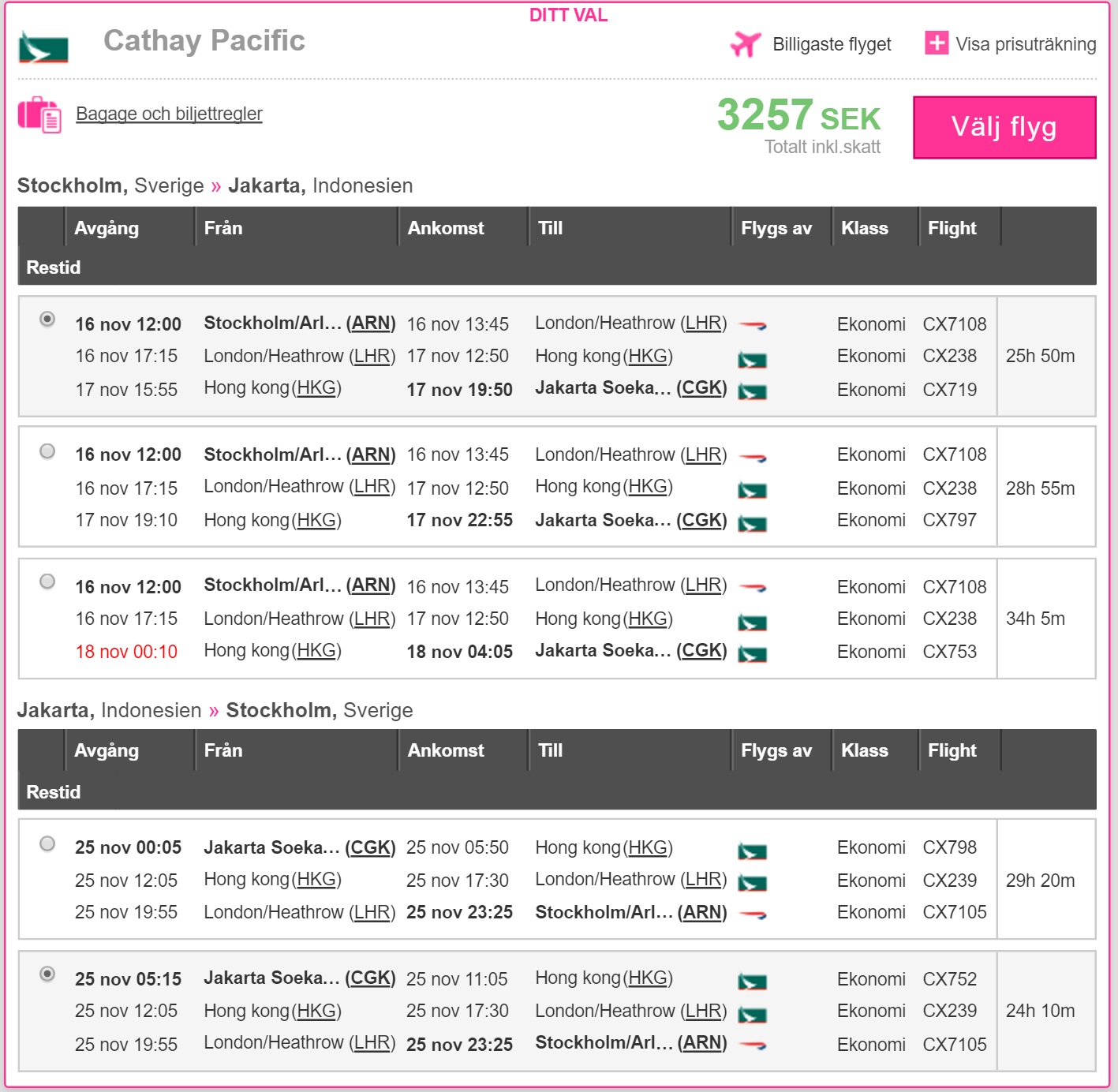Click British Airways logo on flight CX7108 first row
Image resolution: width=1118 pixels, height=1092 pixels.
tap(753, 324)
